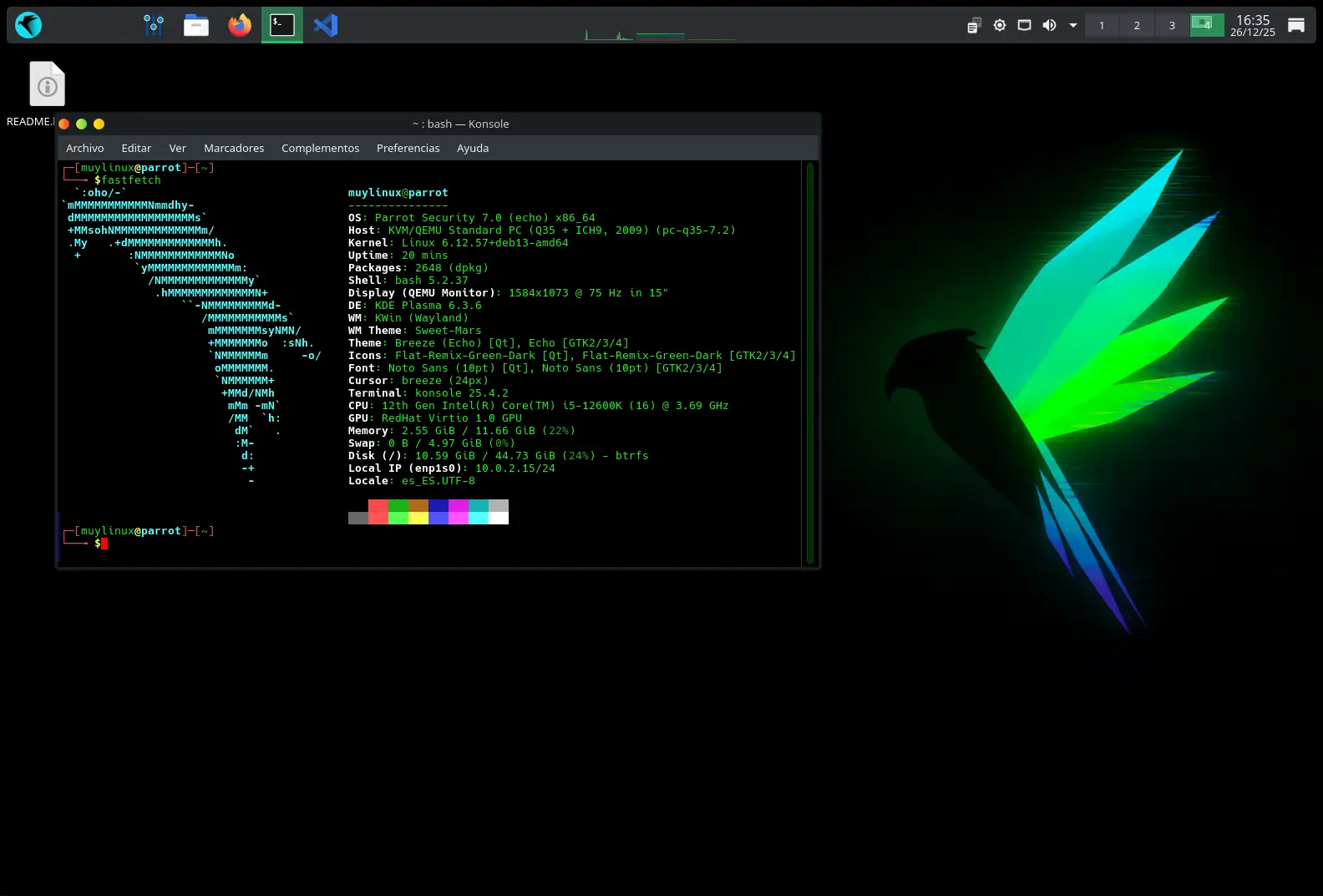This screenshot has width=1323, height=896.
Task: Open the brightness and display tray icon
Action: pyautogui.click(x=999, y=25)
